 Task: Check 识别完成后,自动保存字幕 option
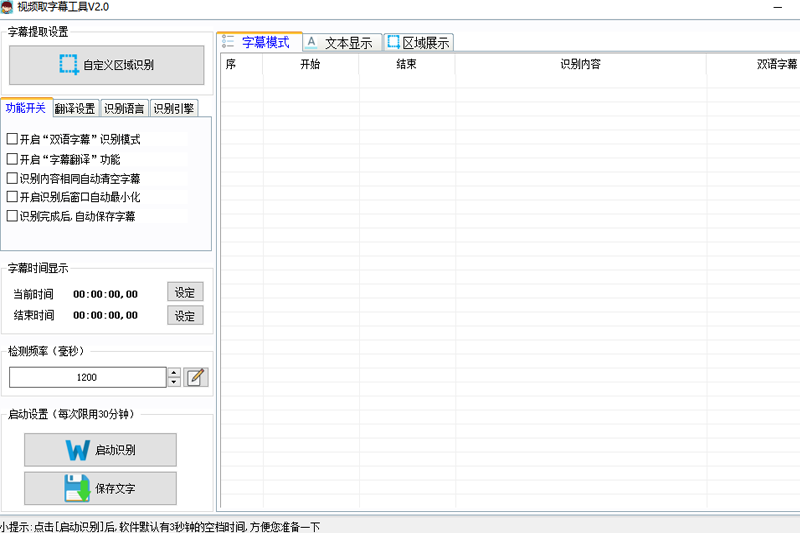click(x=12, y=216)
